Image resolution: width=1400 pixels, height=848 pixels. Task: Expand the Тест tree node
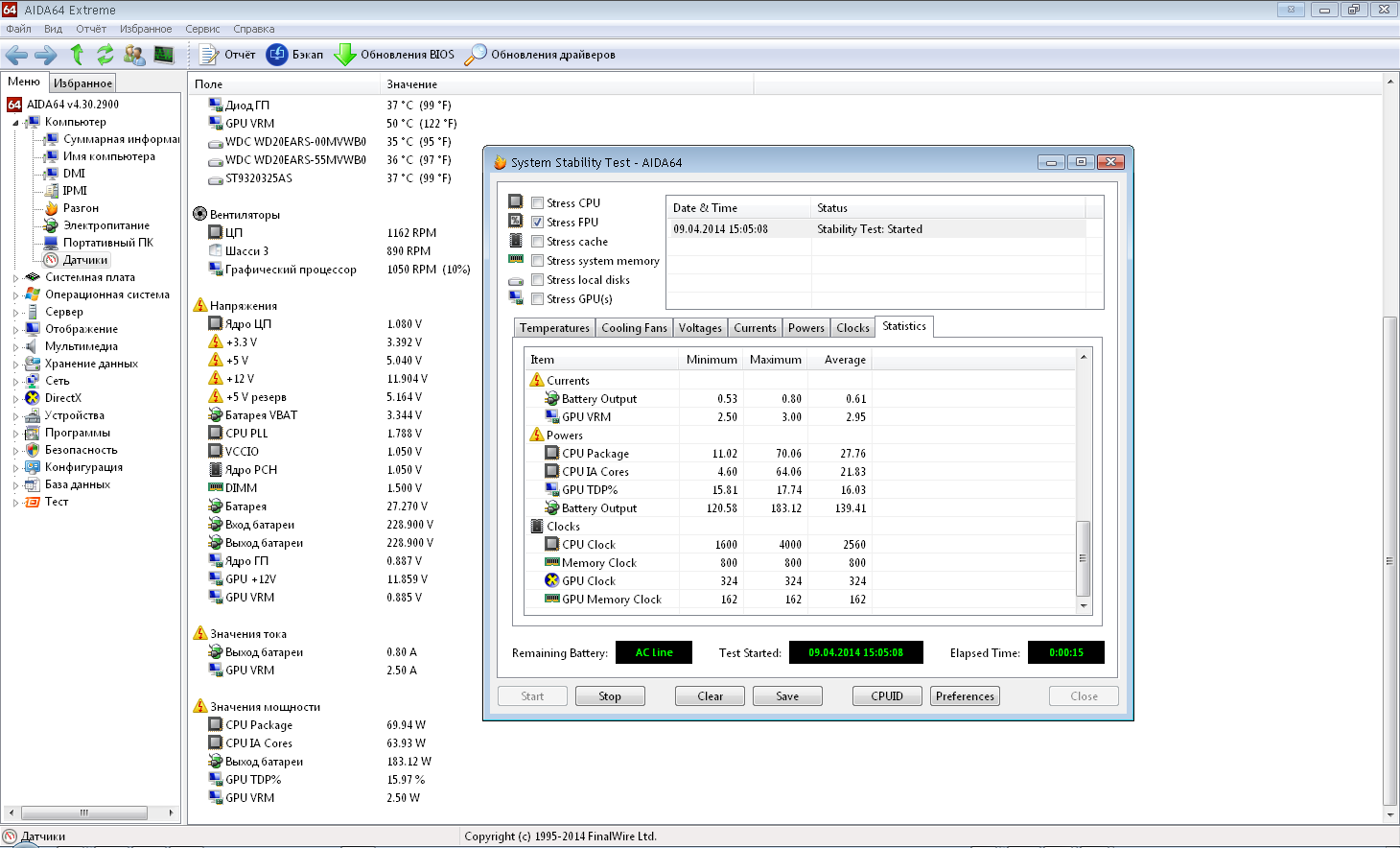(x=15, y=503)
